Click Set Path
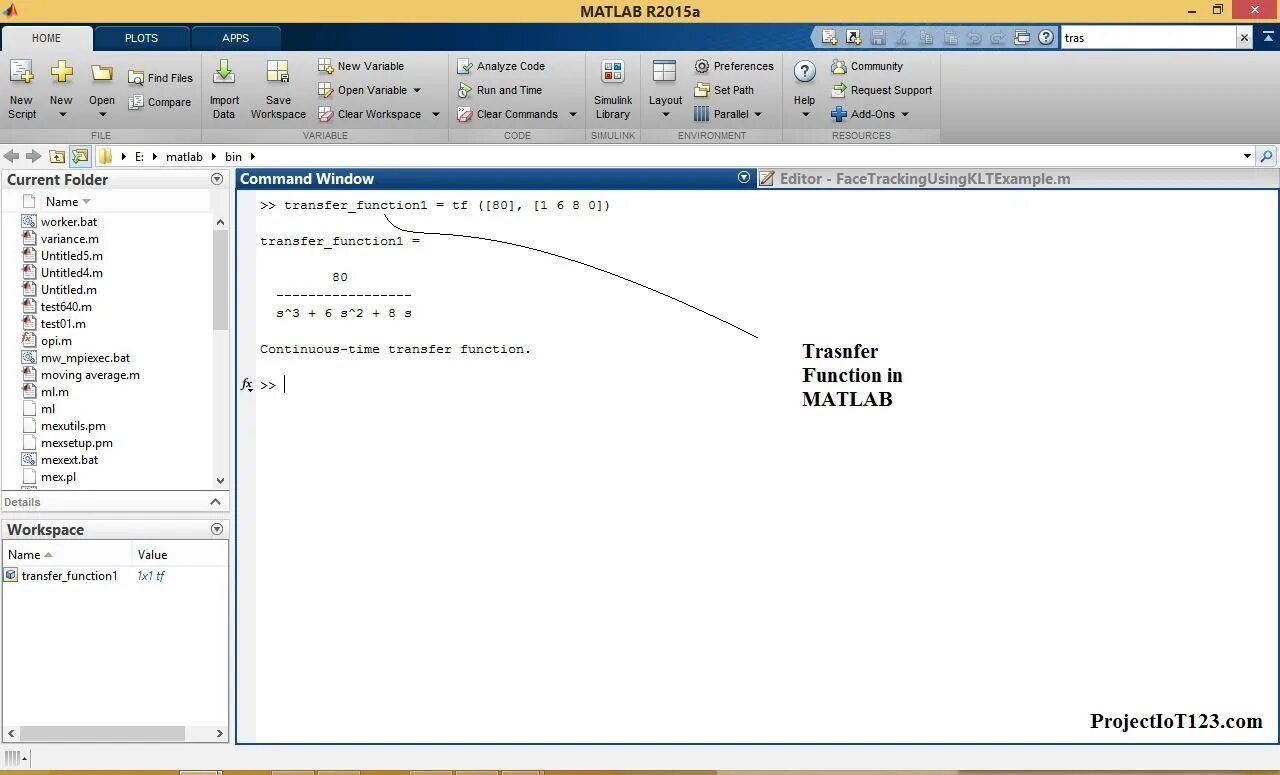 click(724, 90)
